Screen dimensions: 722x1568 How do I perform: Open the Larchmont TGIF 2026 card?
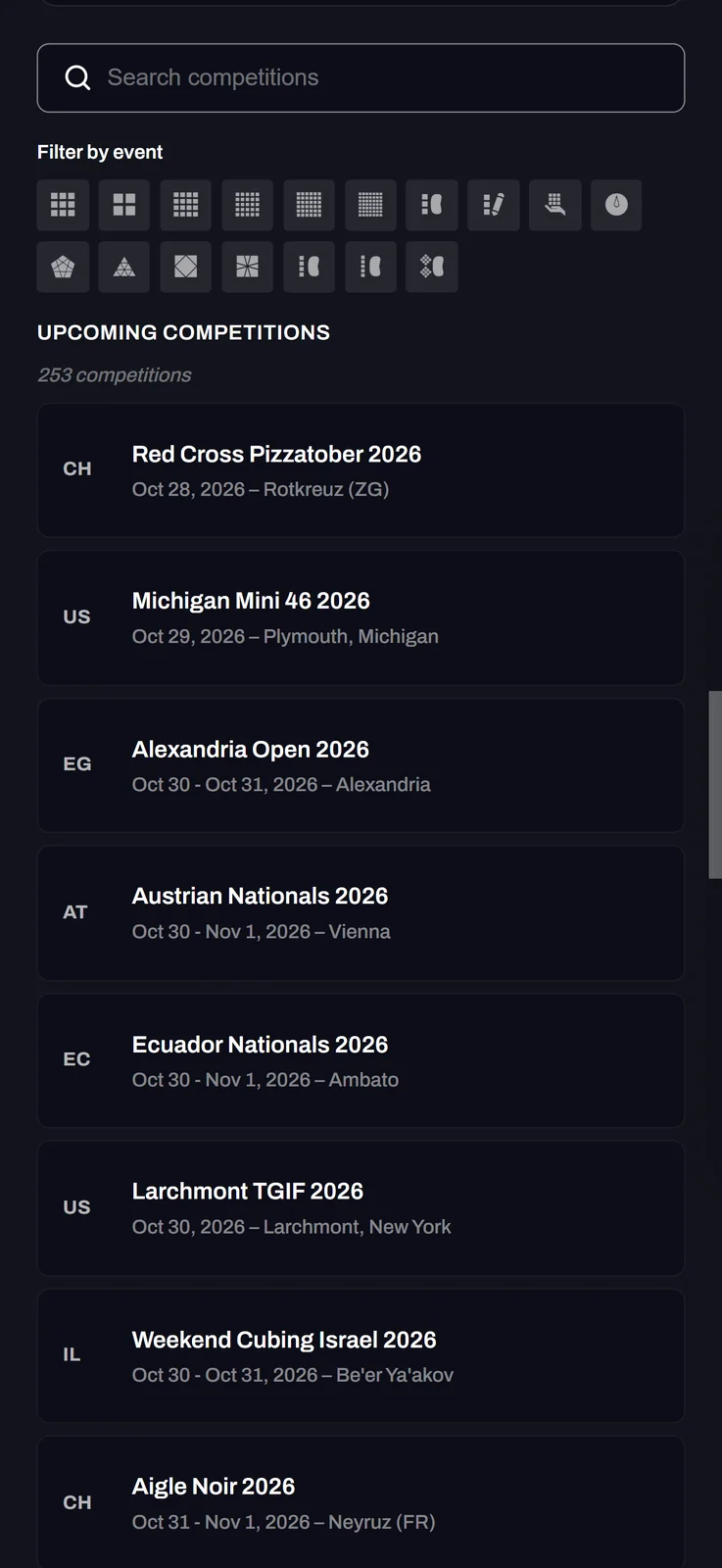361,1208
